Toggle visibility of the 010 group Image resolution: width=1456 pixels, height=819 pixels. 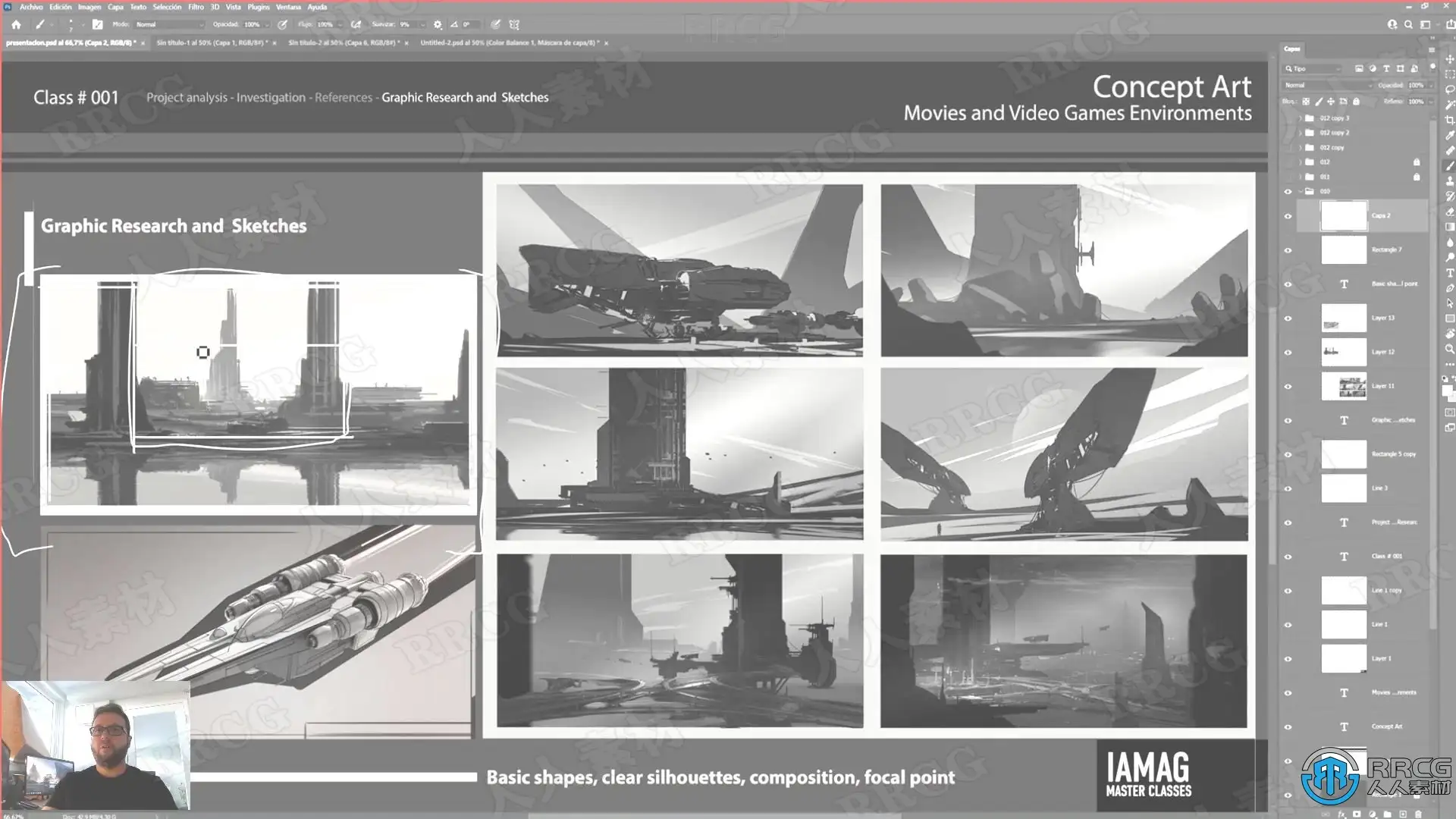(1288, 192)
